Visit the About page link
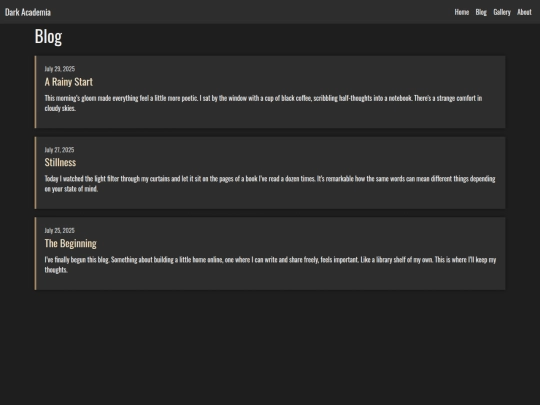The image size is (540, 405). tap(524, 12)
